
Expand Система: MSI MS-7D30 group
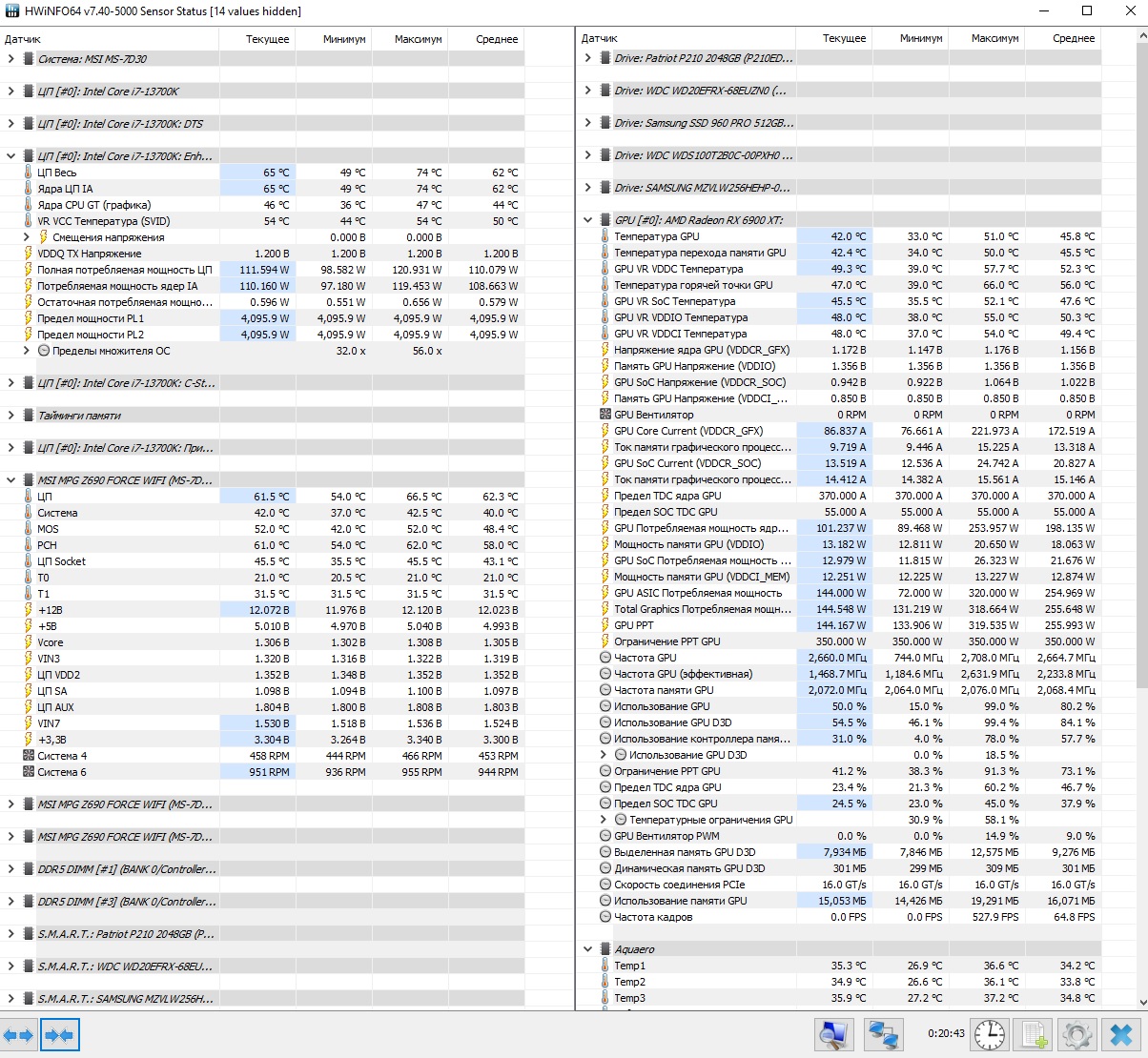pos(10,59)
